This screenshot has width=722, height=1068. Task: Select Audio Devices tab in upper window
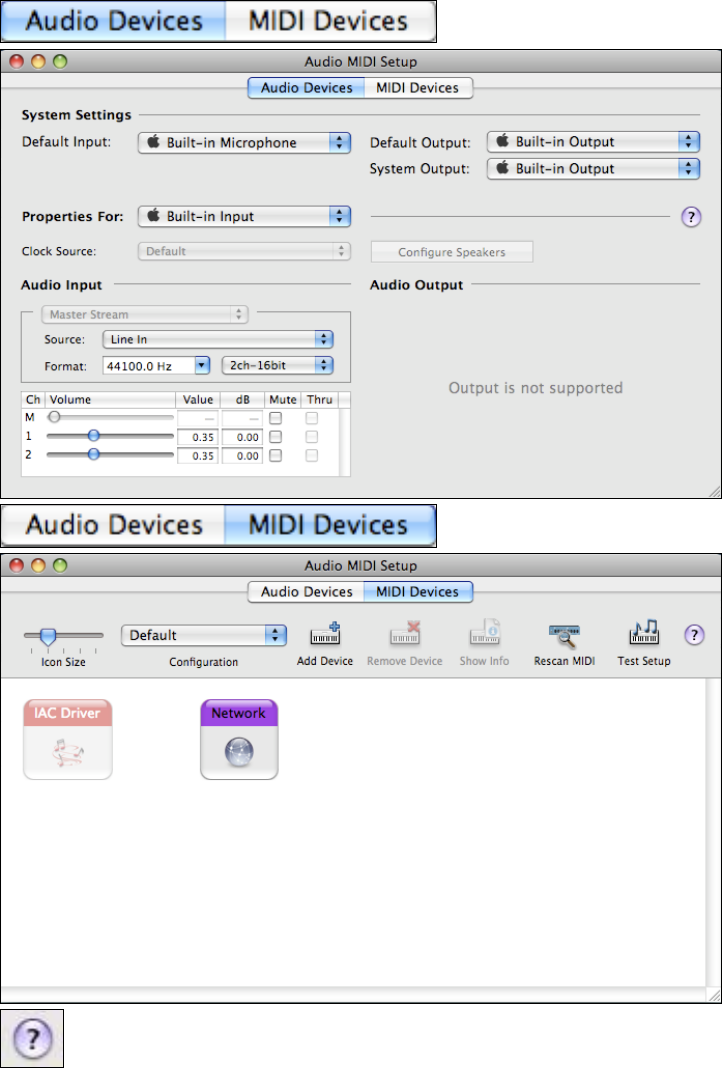(x=307, y=88)
